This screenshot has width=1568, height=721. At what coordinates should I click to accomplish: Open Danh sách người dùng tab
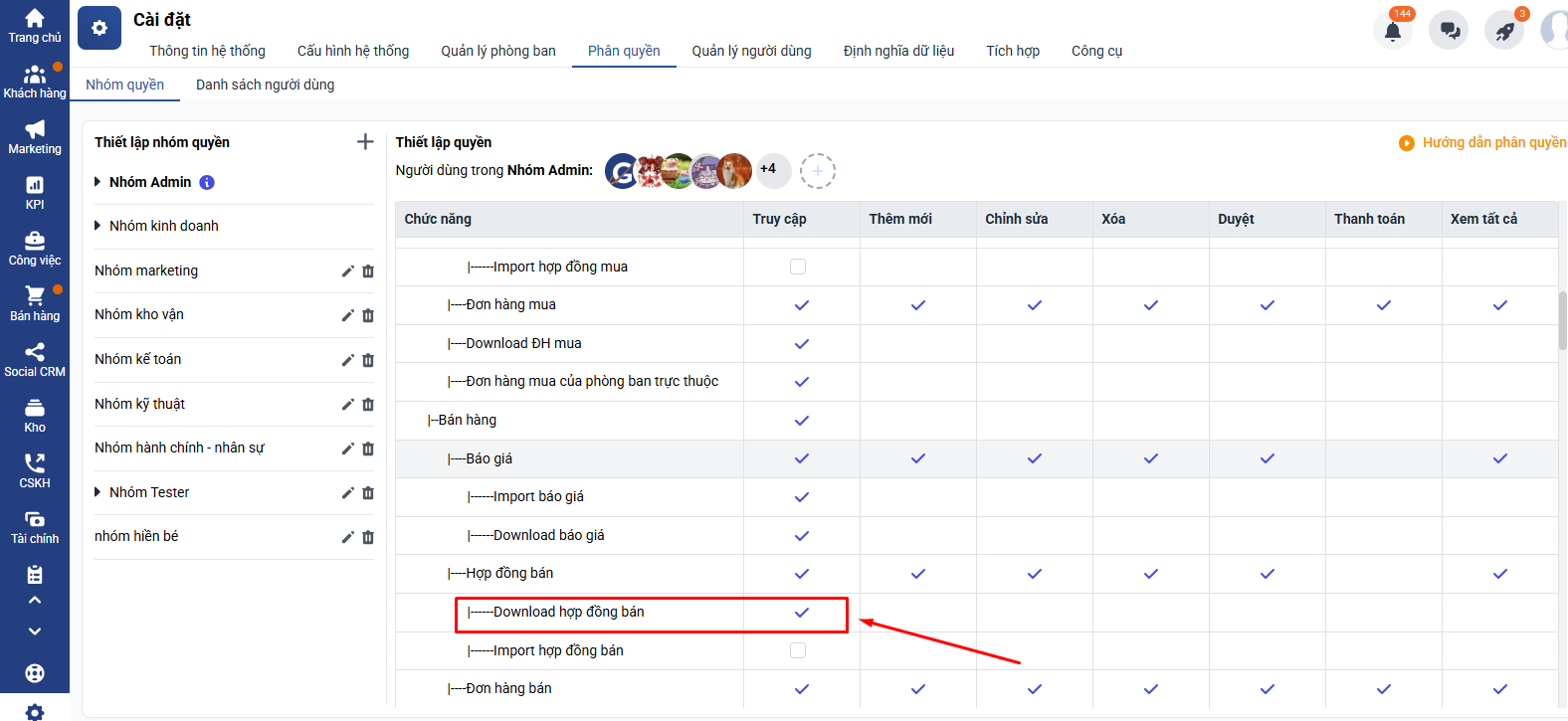265,85
